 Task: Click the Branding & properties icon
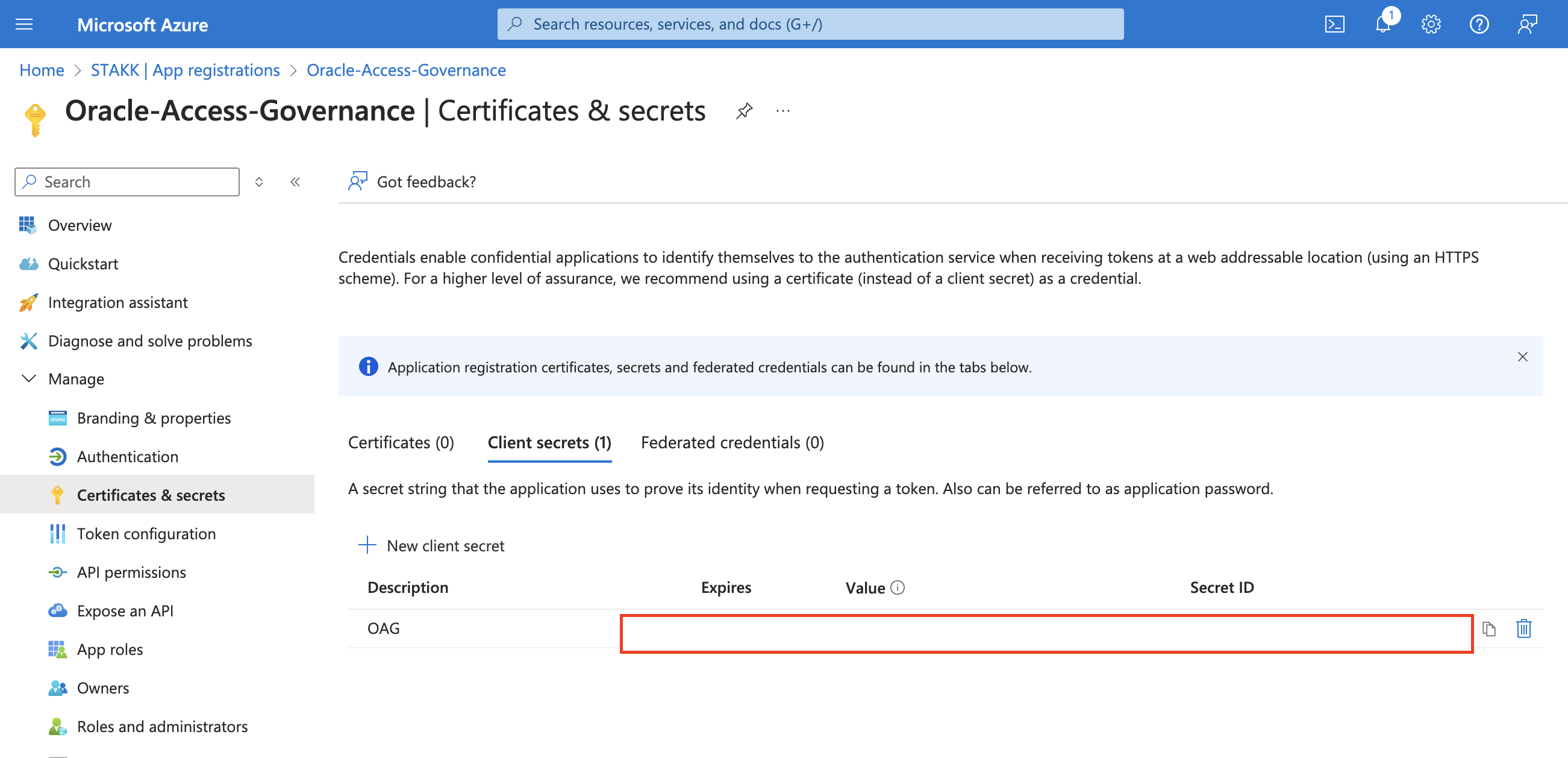[x=57, y=418]
